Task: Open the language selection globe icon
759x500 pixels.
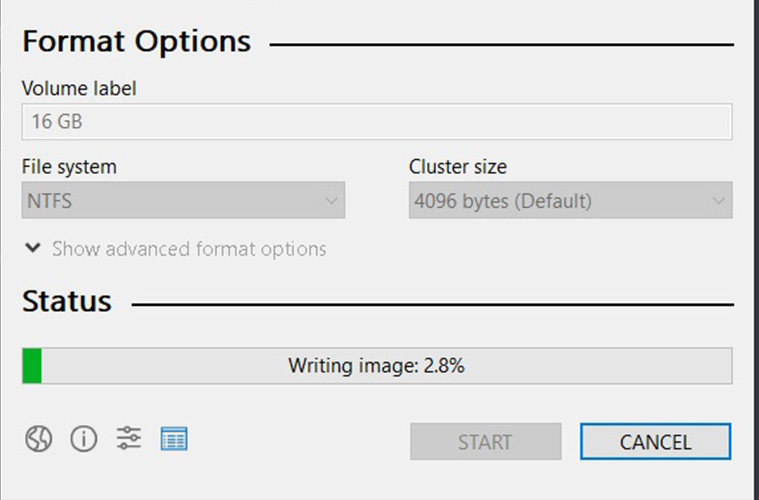Action: click(x=38, y=438)
